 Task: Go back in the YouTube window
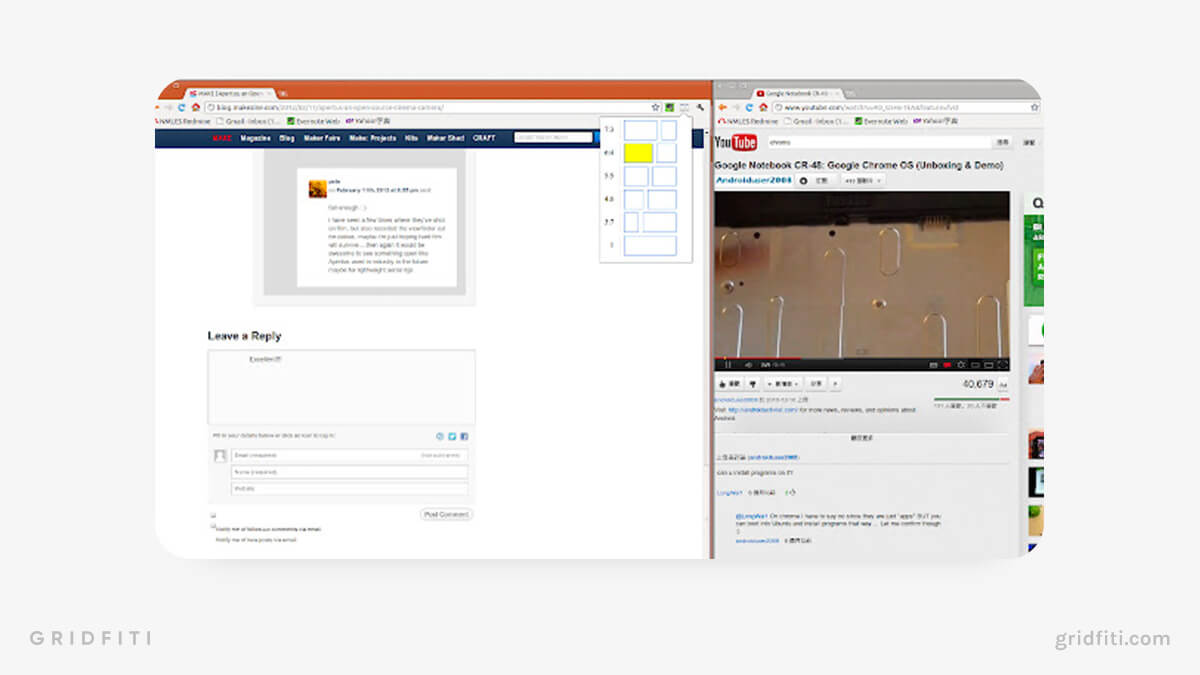(723, 107)
